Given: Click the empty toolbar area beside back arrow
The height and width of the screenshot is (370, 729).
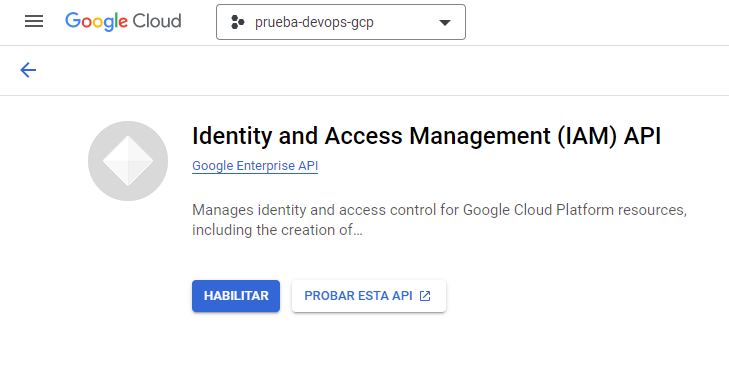Looking at the screenshot, I should 372,71.
